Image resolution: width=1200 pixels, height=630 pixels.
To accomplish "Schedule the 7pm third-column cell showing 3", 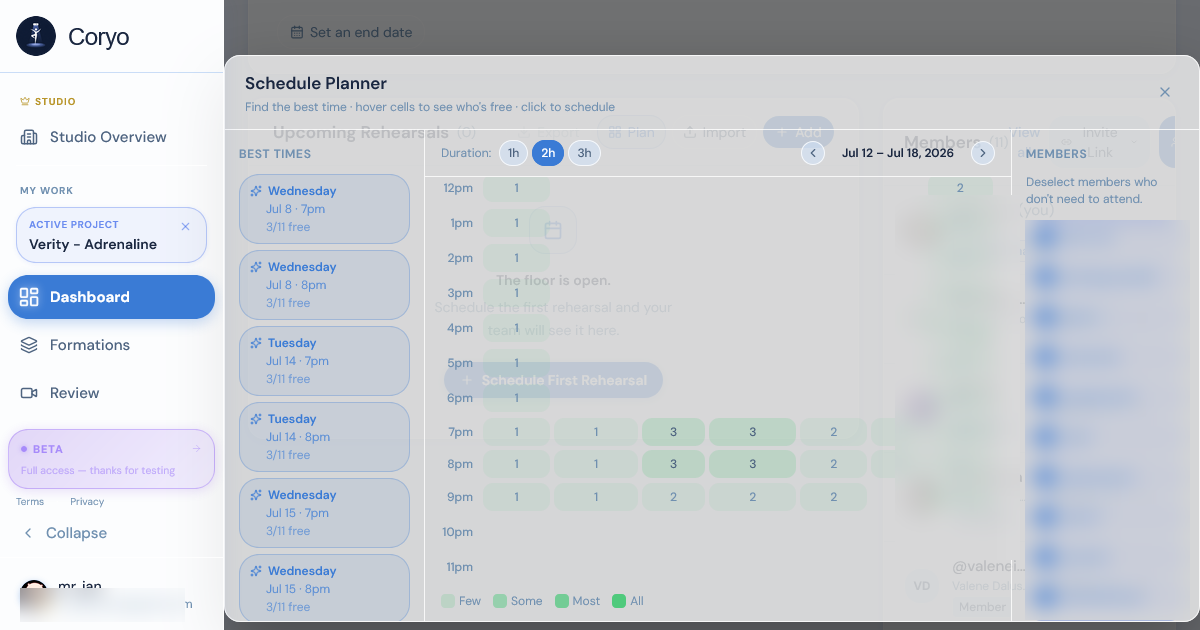I will pos(673,432).
